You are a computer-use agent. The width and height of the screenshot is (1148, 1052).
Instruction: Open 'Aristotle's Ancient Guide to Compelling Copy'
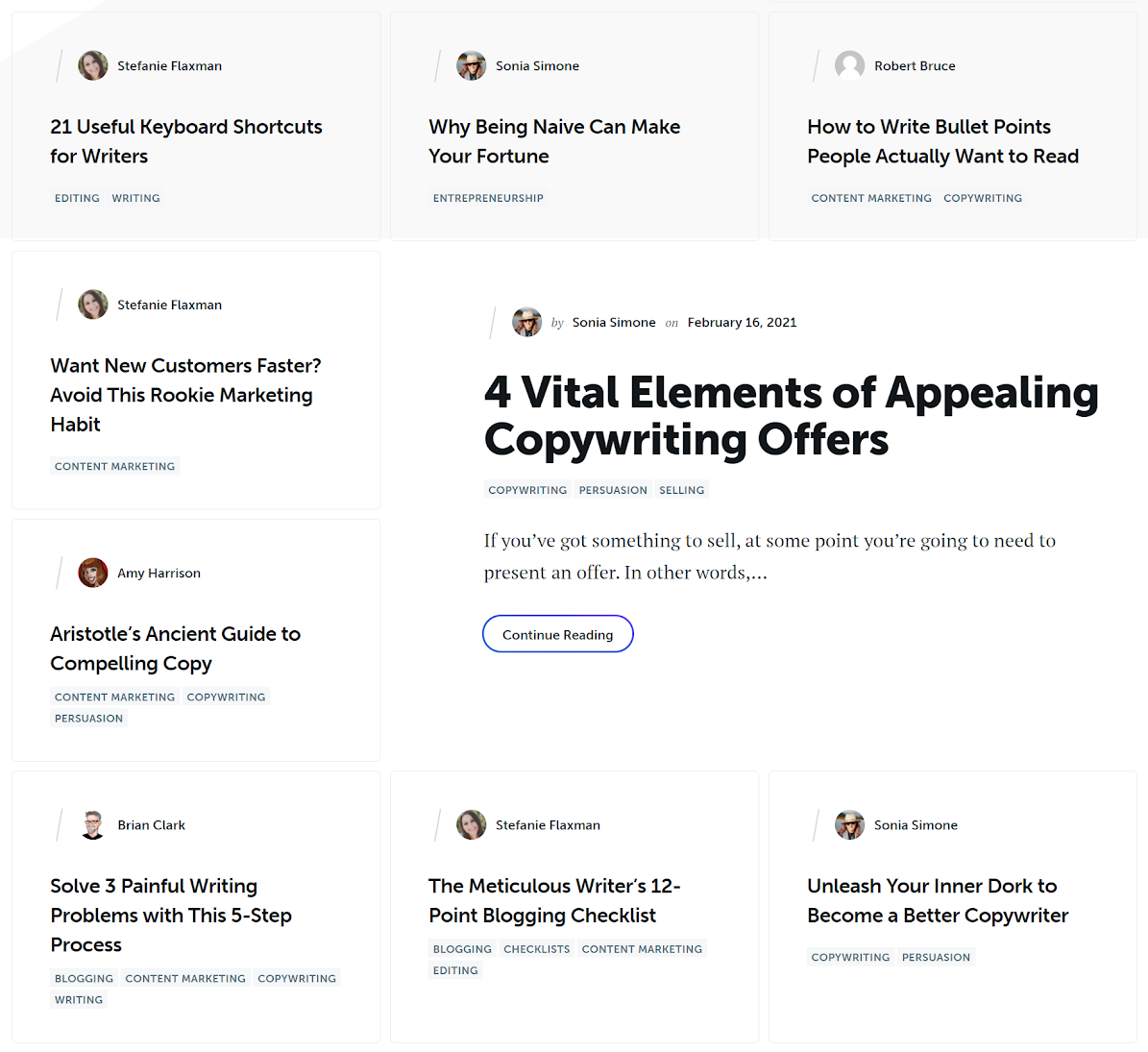[175, 648]
